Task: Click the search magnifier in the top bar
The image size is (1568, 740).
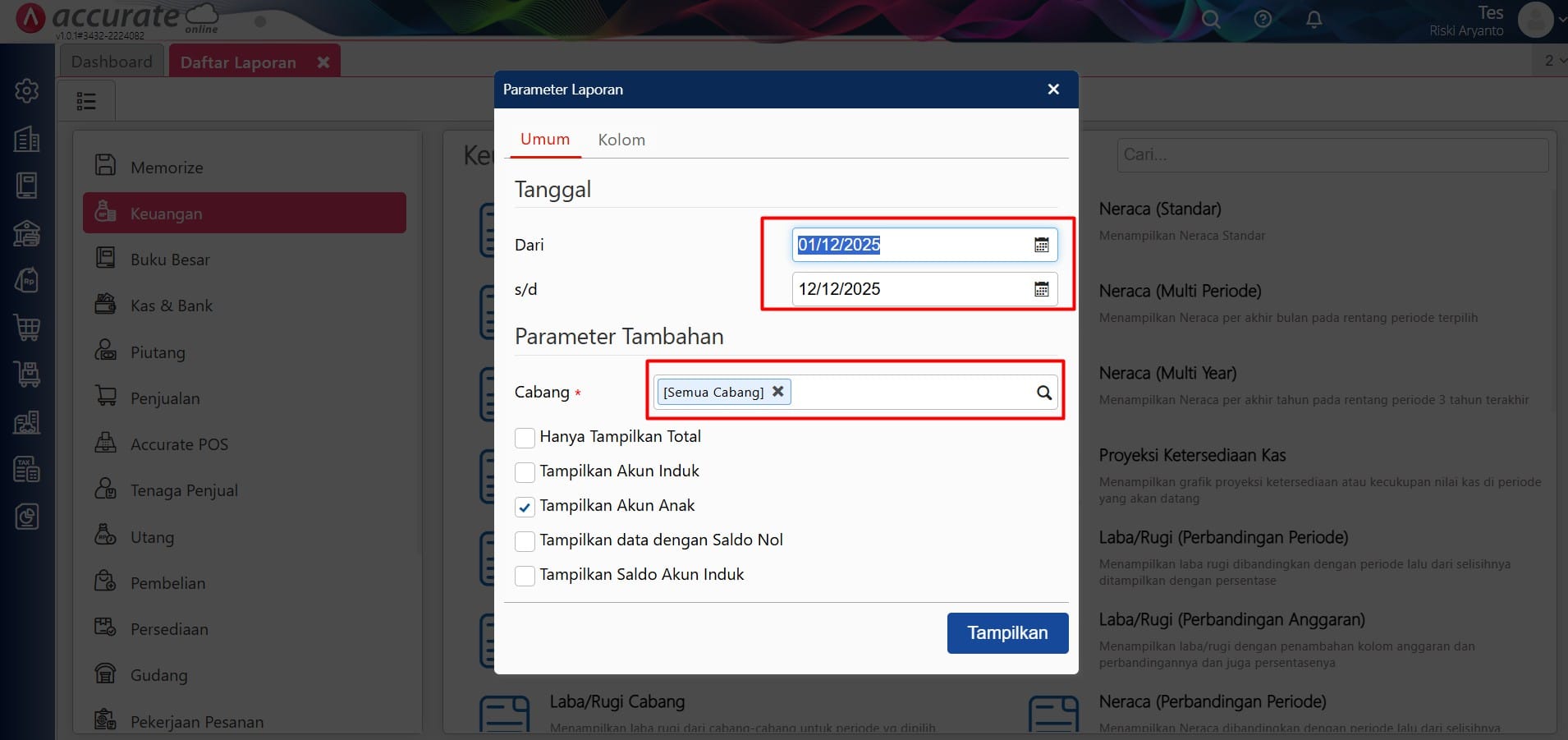Action: pyautogui.click(x=1210, y=19)
